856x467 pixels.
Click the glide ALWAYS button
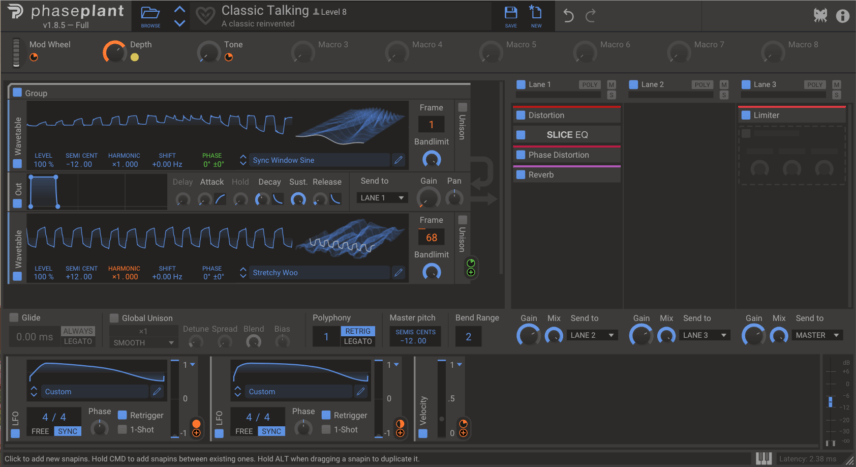78,331
